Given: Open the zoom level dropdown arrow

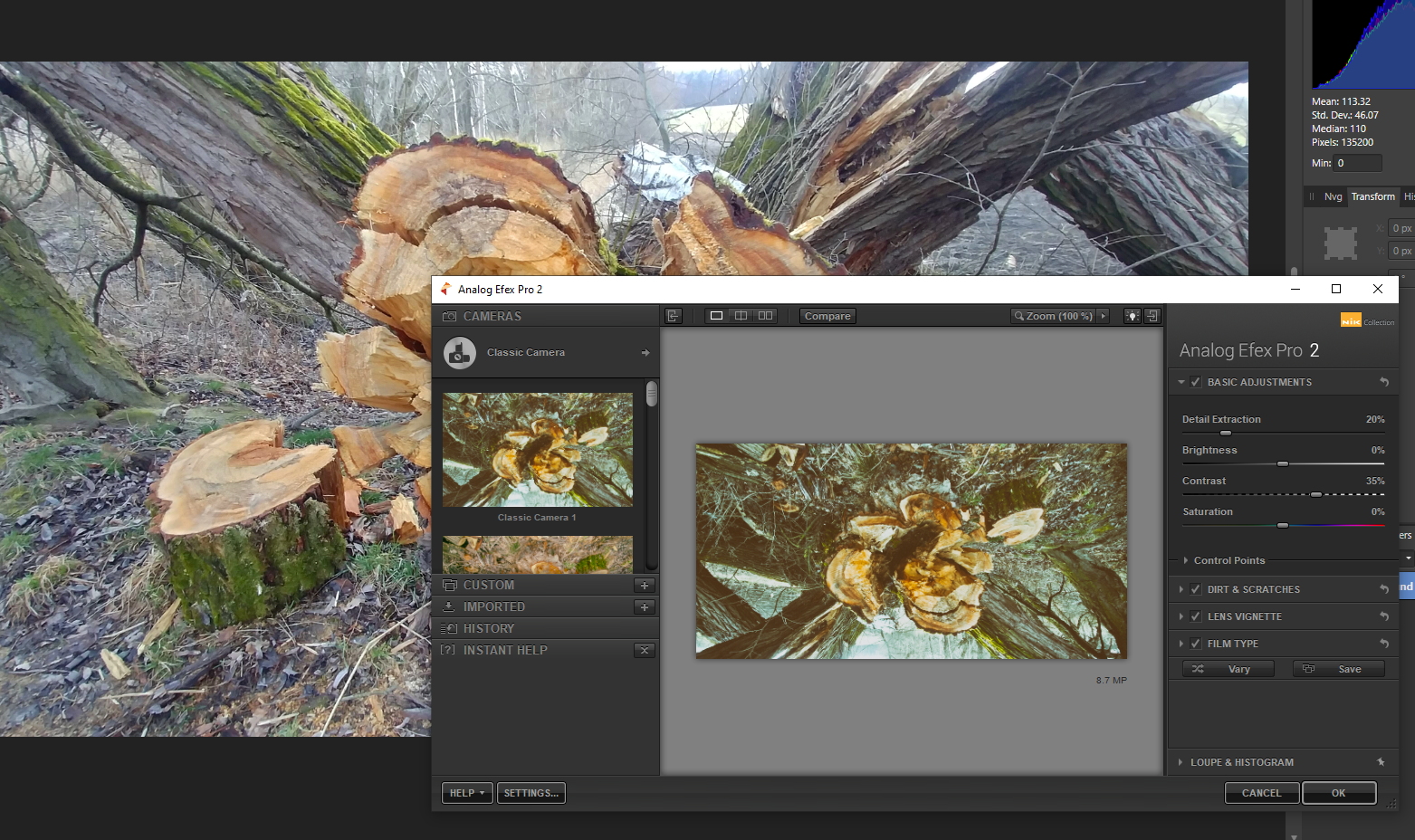Looking at the screenshot, I should [1103, 316].
